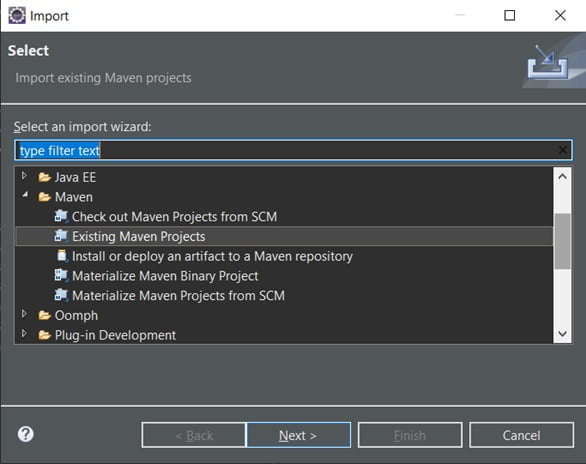
Task: Click the scroll up arrow in wizard list
Action: [562, 176]
